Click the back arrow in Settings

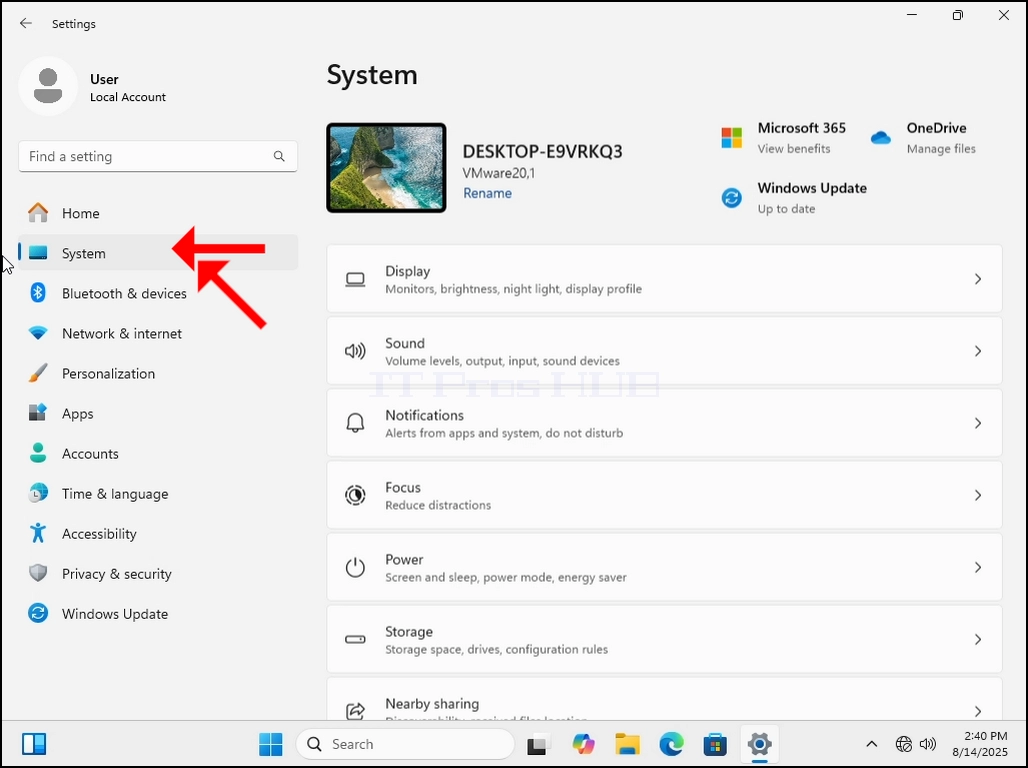[26, 23]
